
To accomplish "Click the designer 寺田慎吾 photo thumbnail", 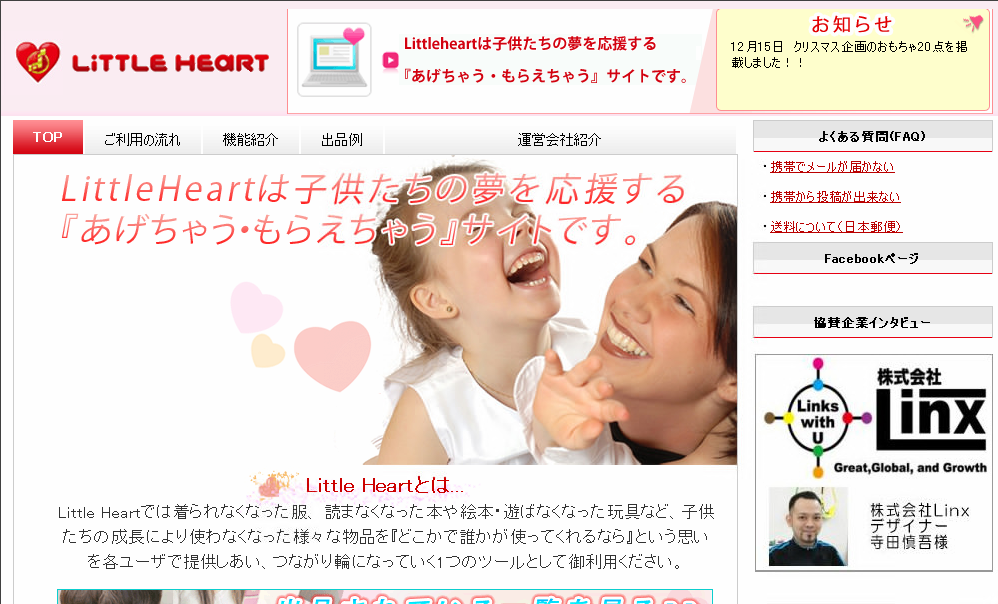I will [808, 526].
